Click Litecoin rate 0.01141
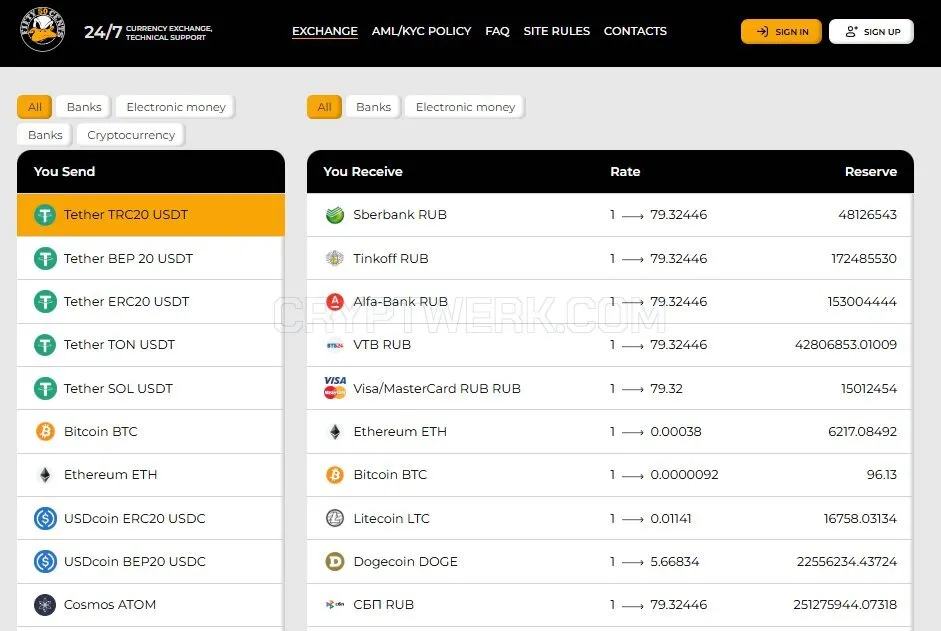 point(670,518)
